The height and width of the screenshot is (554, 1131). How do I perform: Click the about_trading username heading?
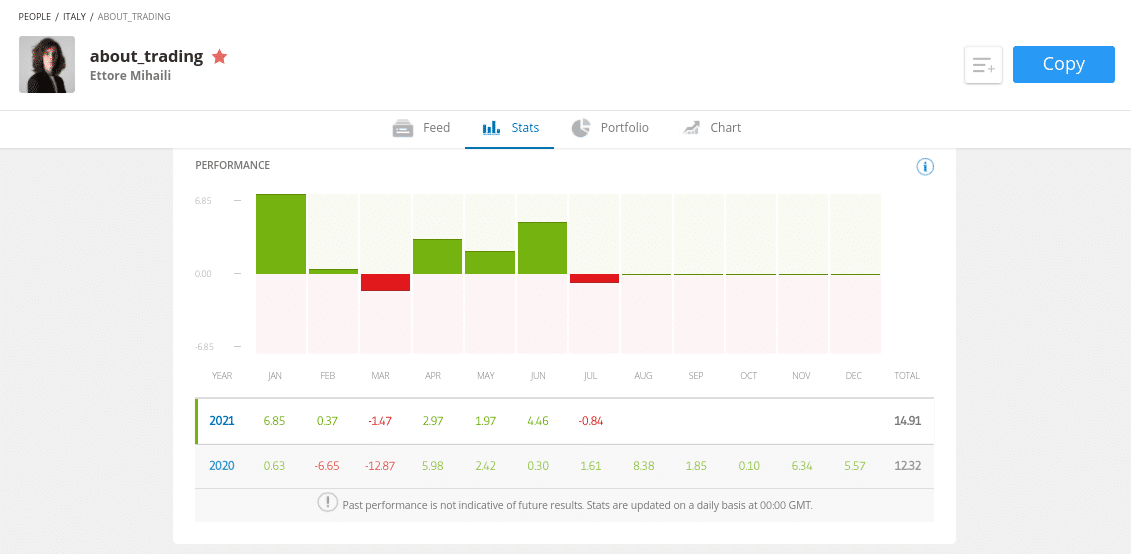pos(146,56)
